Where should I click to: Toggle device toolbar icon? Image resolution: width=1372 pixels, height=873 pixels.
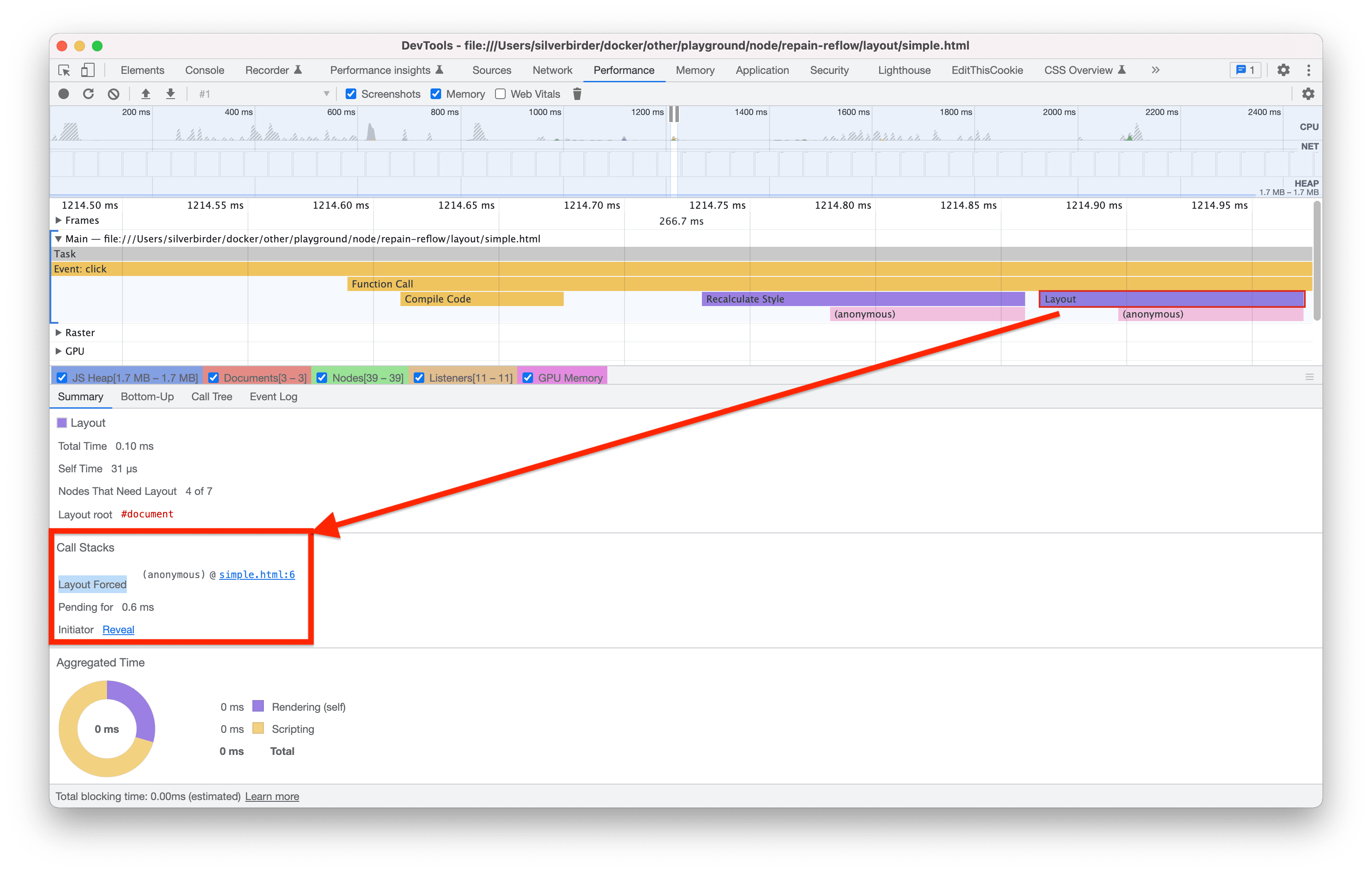[87, 70]
